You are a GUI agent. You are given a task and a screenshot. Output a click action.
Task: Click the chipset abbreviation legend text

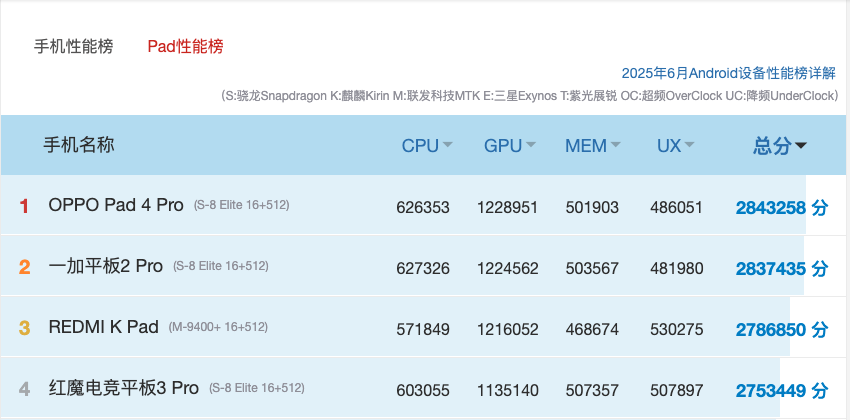tap(529, 95)
